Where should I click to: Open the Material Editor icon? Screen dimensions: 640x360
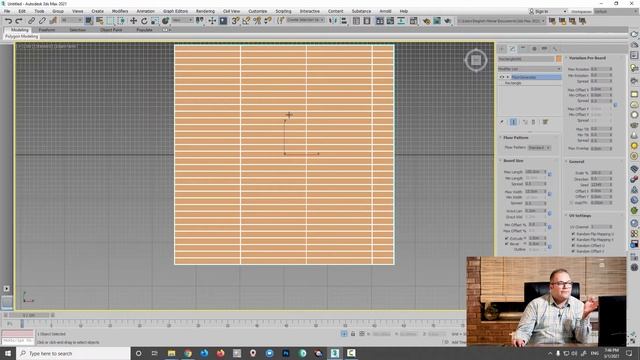(x=413, y=20)
